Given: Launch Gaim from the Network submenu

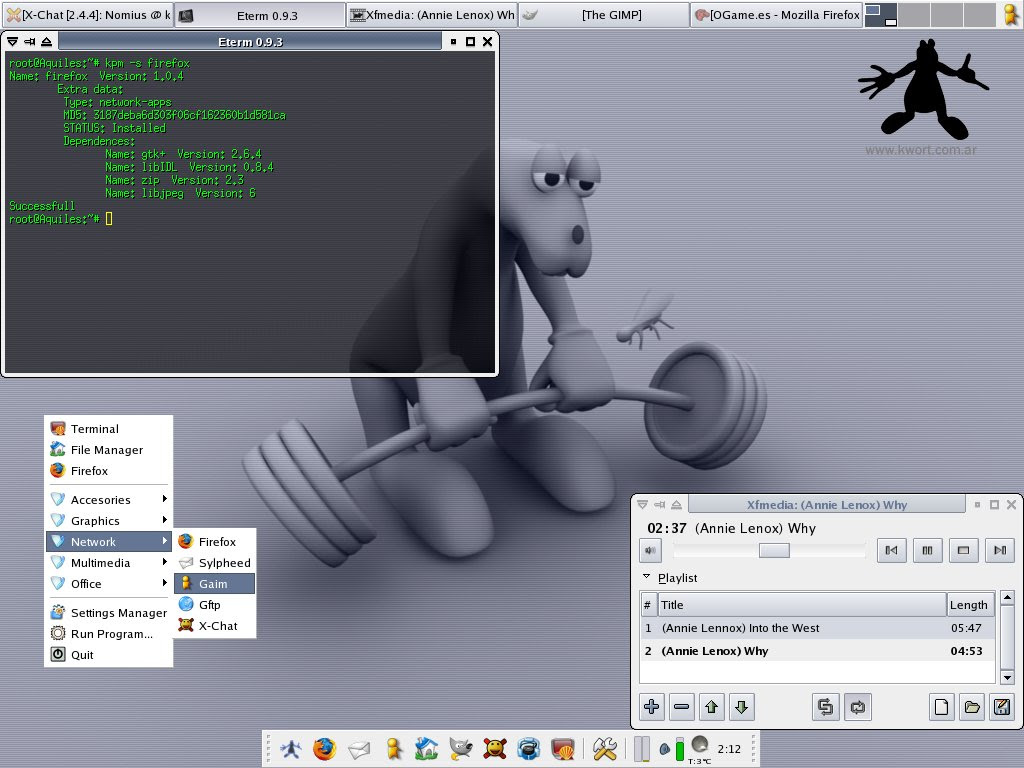Looking at the screenshot, I should pyautogui.click(x=215, y=583).
